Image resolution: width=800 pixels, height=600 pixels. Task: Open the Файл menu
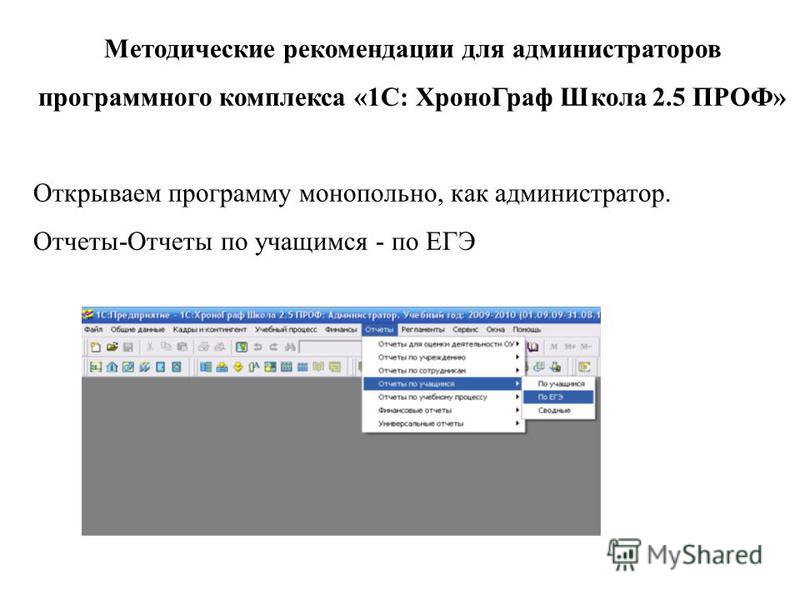[93, 330]
